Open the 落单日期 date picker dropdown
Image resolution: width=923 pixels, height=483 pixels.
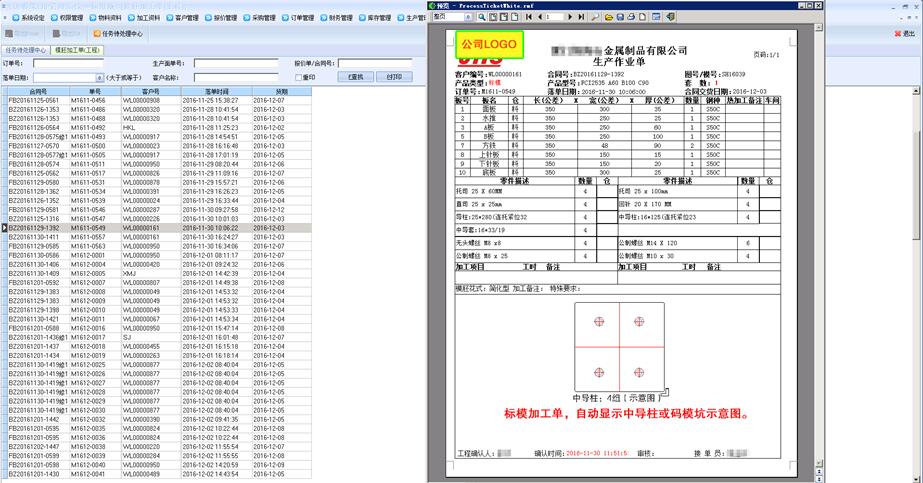(99, 78)
